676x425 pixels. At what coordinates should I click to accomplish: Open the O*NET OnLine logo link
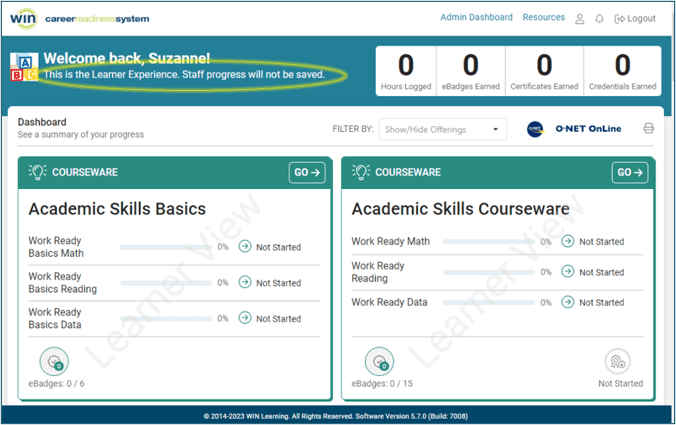click(573, 129)
